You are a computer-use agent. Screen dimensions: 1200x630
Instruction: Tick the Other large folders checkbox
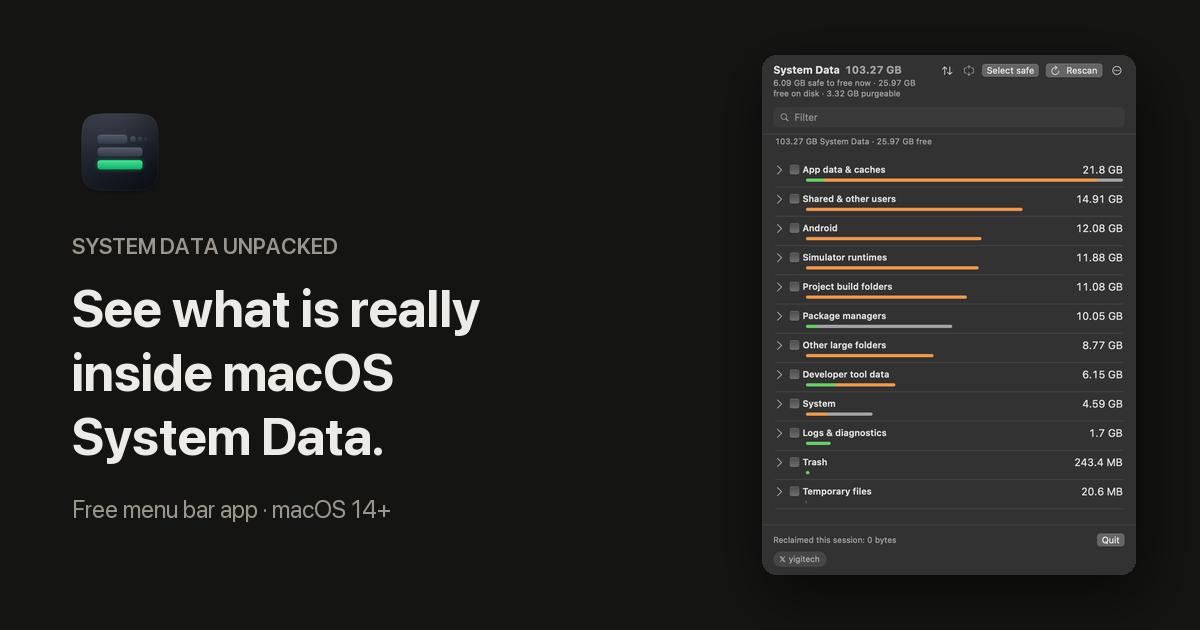(794, 345)
